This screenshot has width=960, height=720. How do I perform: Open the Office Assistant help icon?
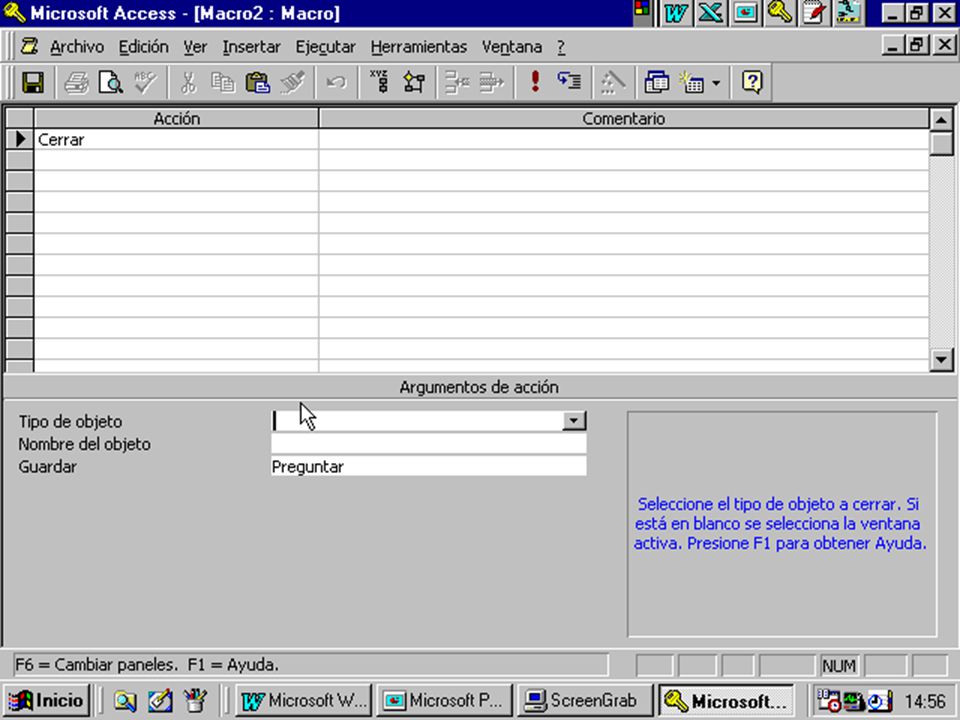click(x=752, y=82)
